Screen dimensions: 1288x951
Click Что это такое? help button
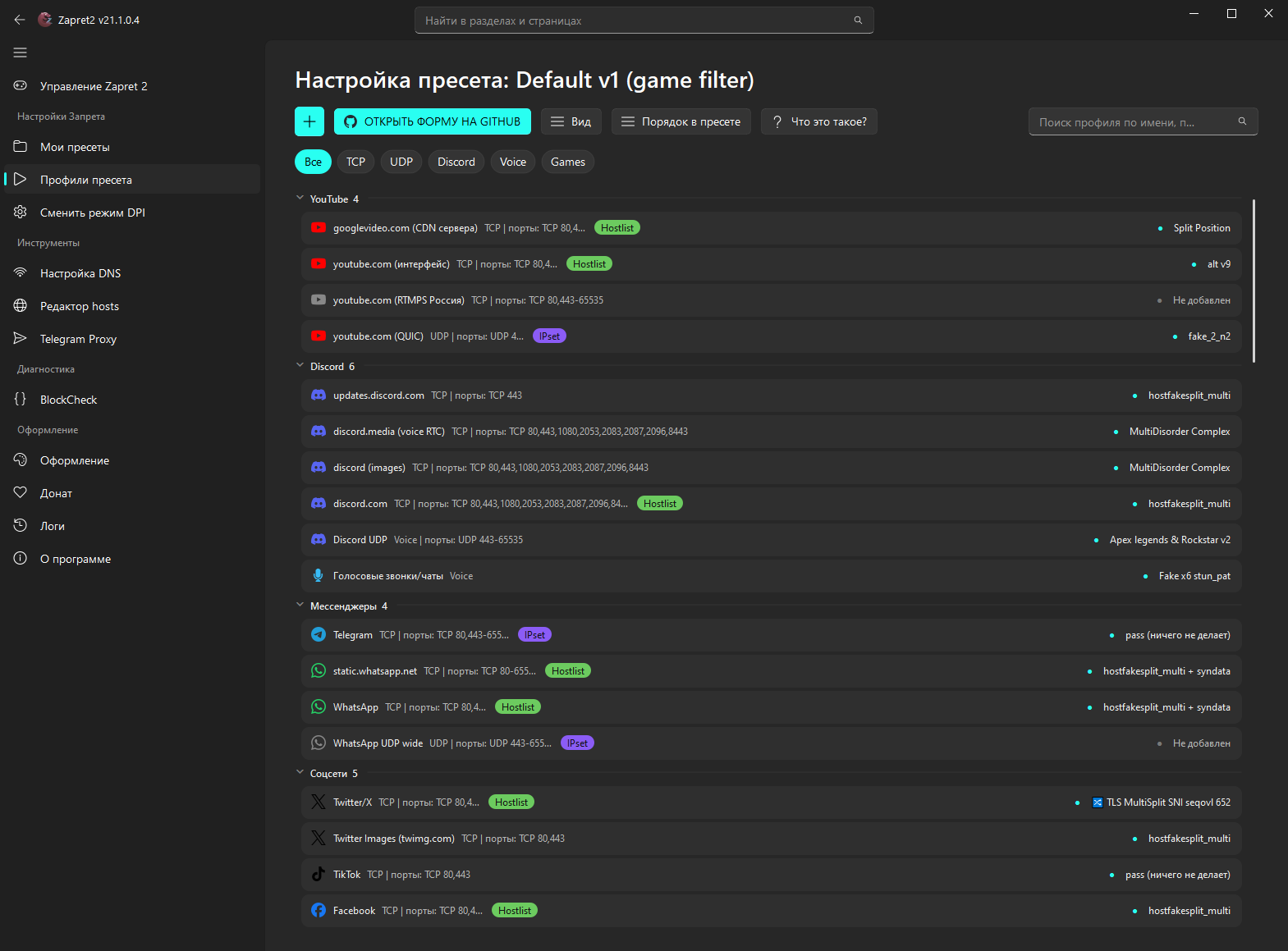tap(819, 121)
